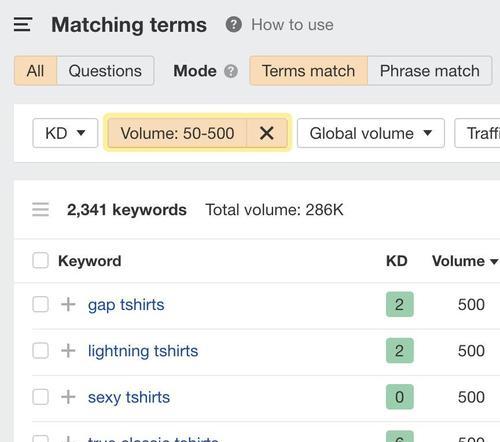500x442 pixels.
Task: Open the list options icon beside 2,341 keywords
Action: [40, 210]
